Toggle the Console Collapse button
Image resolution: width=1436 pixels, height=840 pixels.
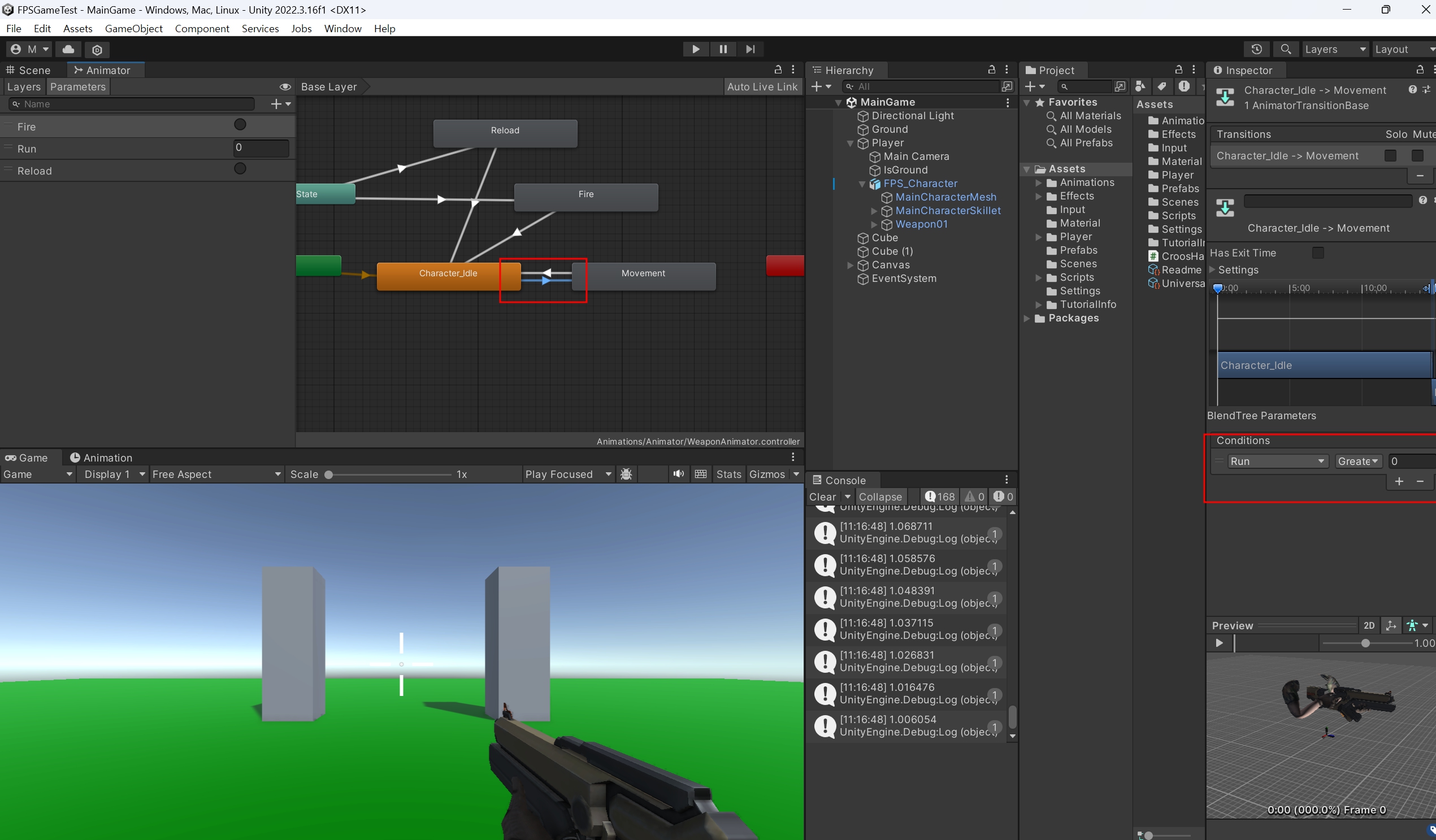click(880, 497)
